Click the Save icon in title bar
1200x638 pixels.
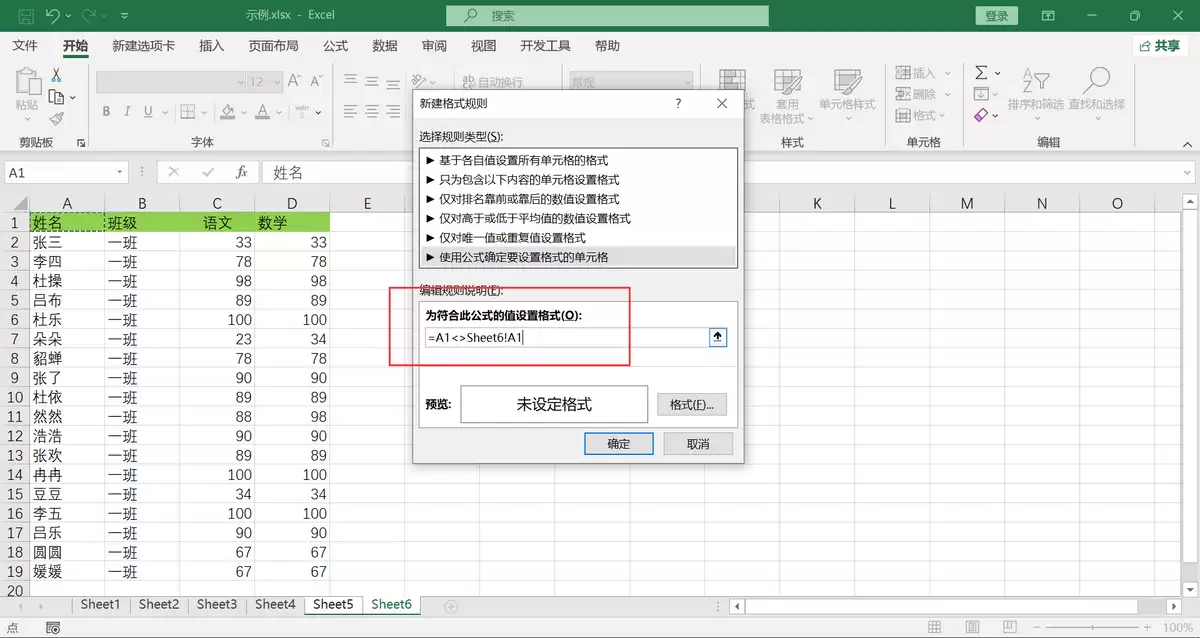pos(25,16)
